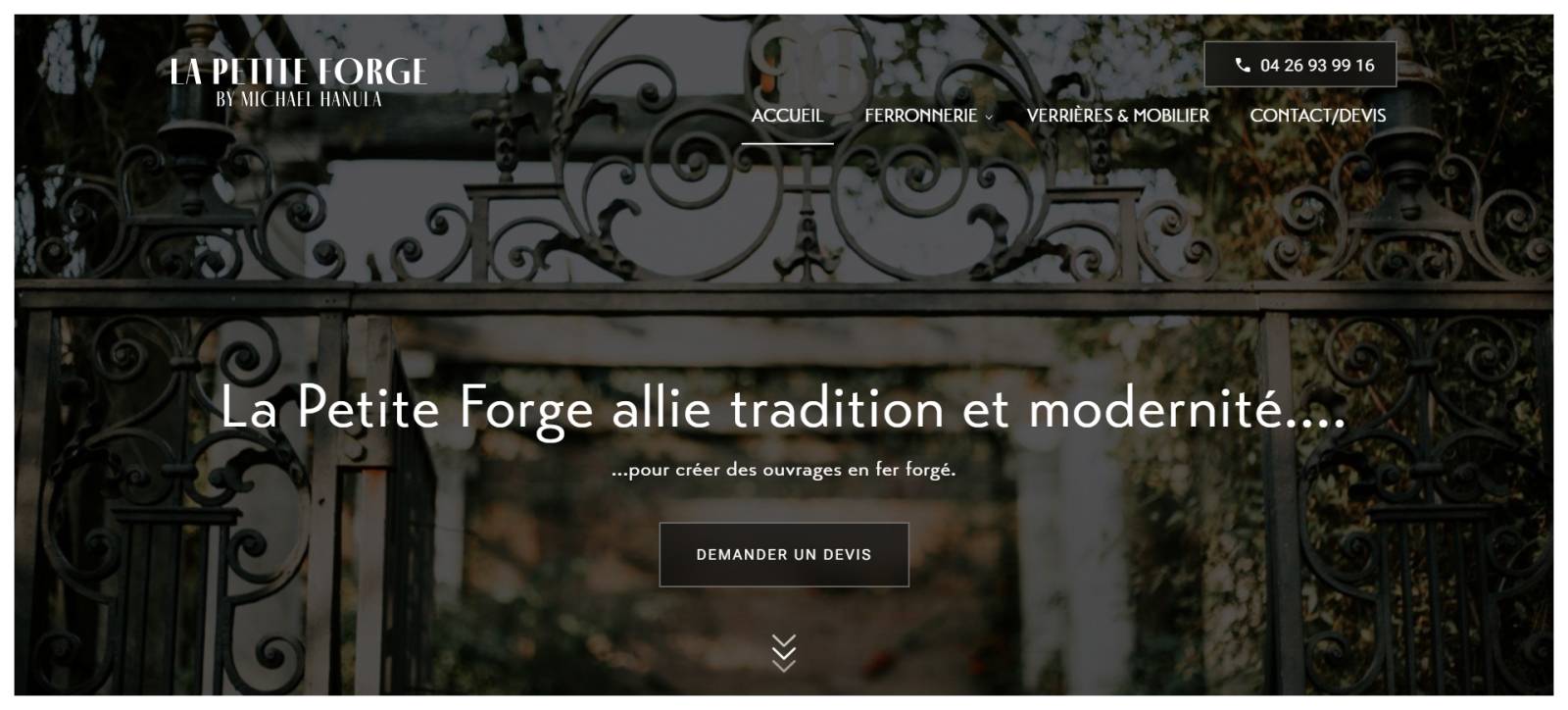Open the La Petite Forge logo link

point(299,83)
